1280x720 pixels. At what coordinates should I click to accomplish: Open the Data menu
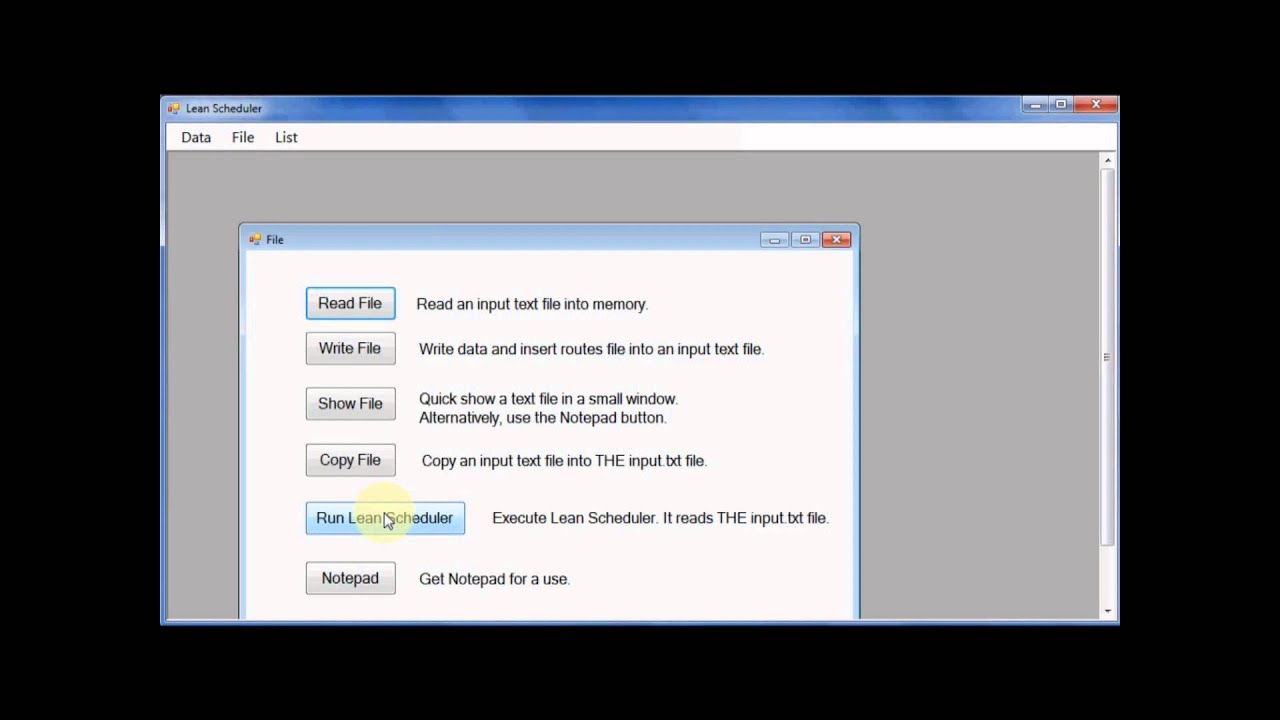(x=196, y=137)
